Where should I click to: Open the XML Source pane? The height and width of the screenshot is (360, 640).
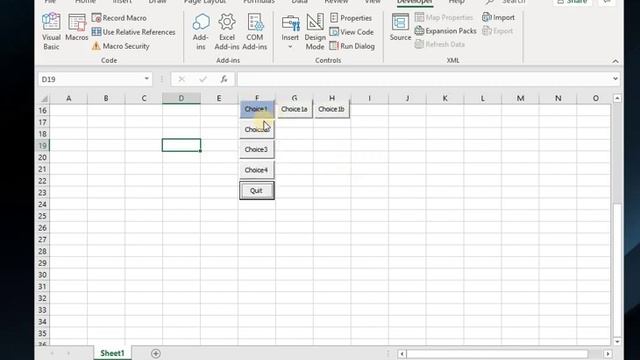(400, 27)
